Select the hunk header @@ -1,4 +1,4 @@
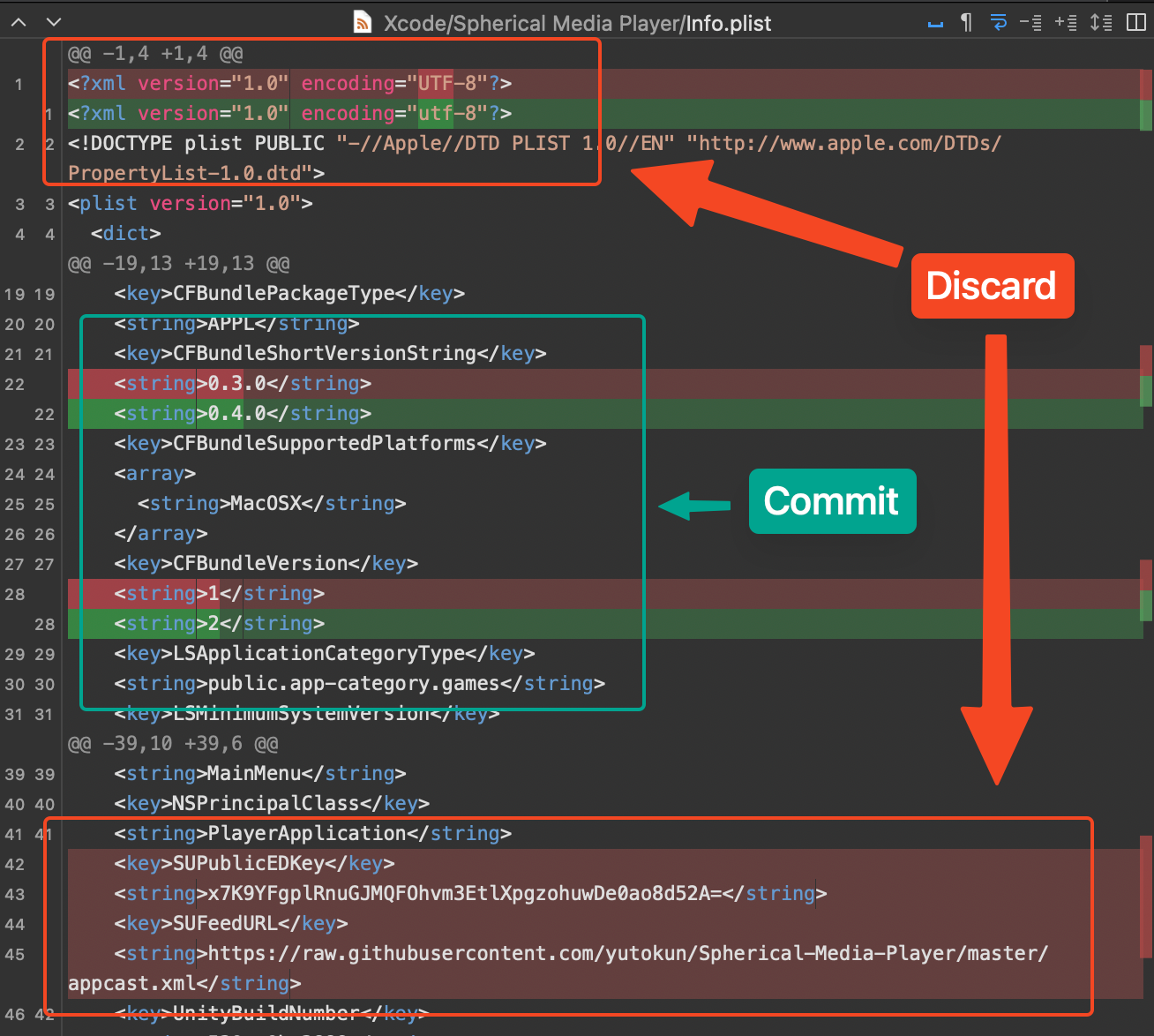1154x1036 pixels. [155, 54]
